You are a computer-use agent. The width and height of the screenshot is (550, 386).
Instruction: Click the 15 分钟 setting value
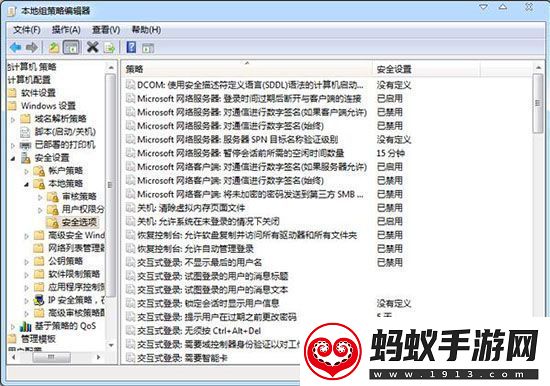(391, 153)
